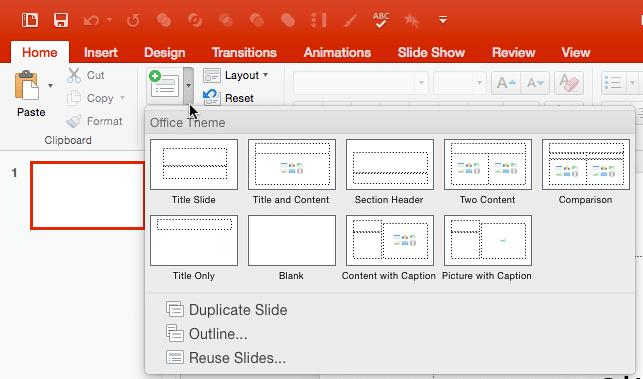Click the Decrease Font Size icon
643x379 pixels.
tap(535, 83)
